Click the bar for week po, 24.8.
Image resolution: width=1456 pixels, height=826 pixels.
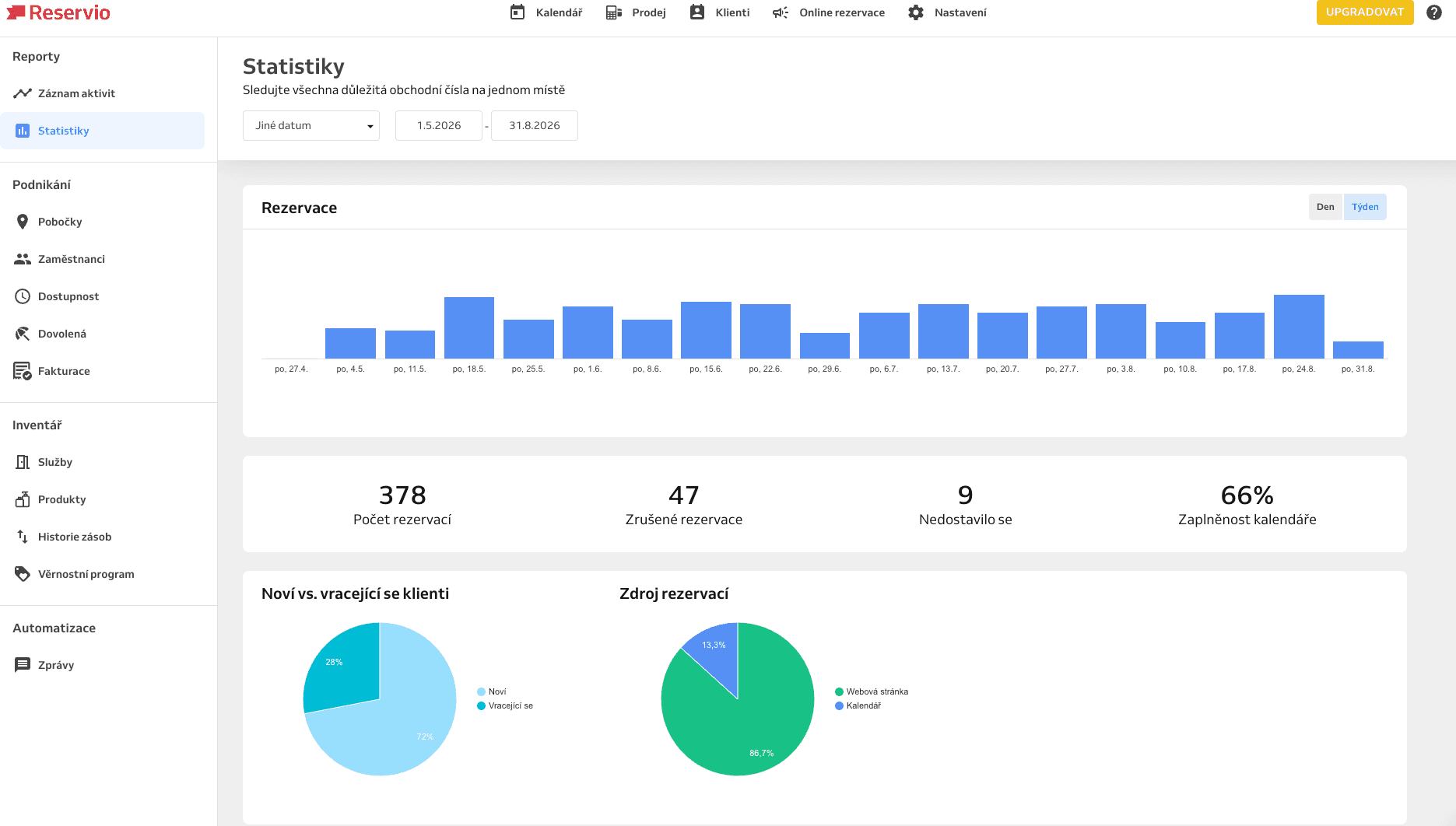(x=1299, y=327)
